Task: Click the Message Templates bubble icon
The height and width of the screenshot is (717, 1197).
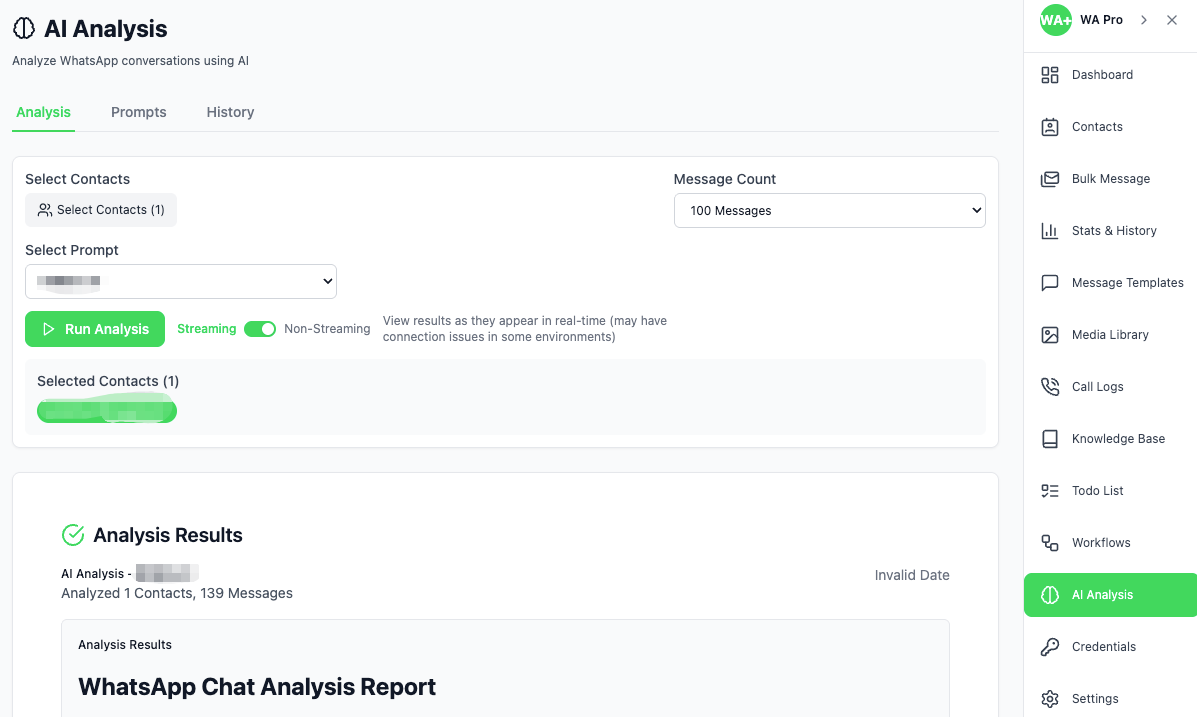Action: [x=1050, y=283]
